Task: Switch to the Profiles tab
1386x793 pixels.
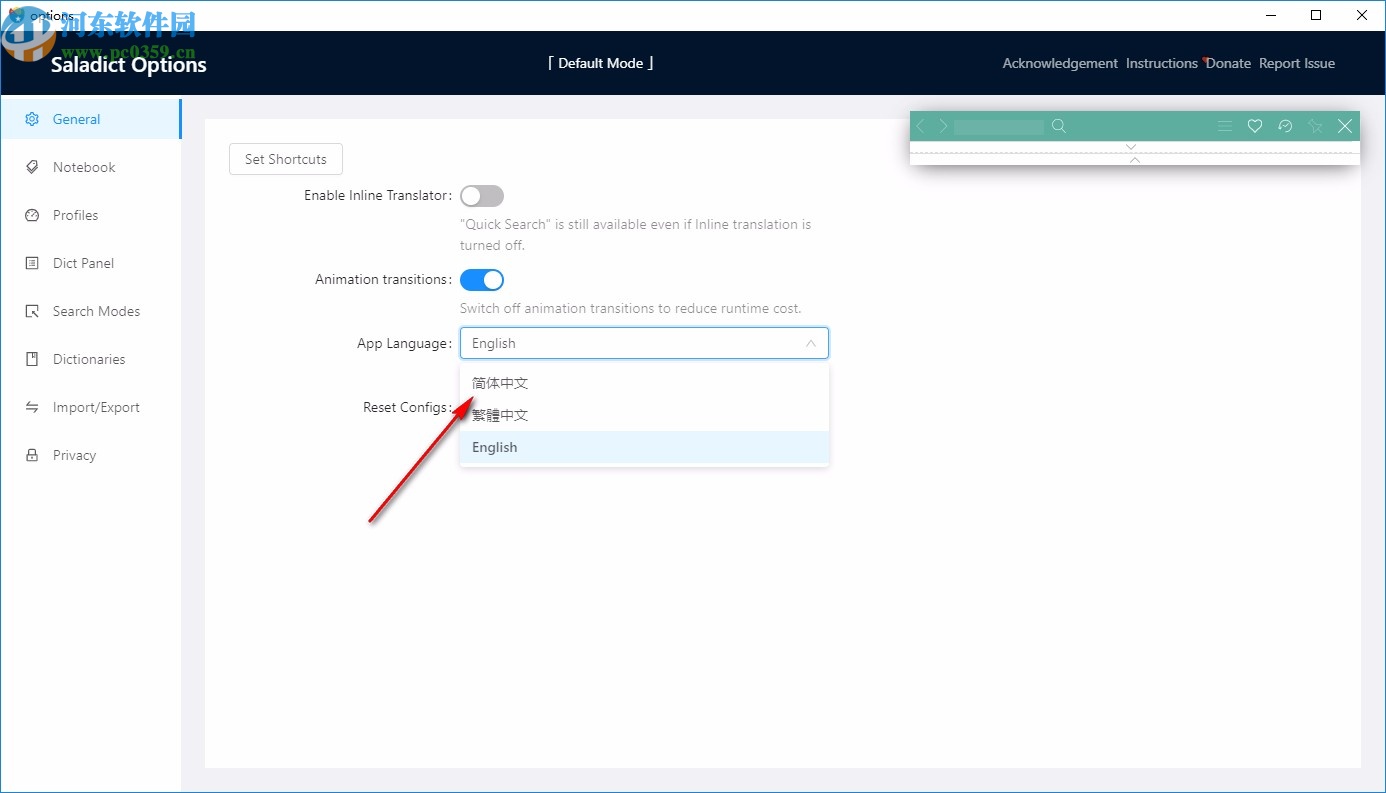Action: click(90, 215)
